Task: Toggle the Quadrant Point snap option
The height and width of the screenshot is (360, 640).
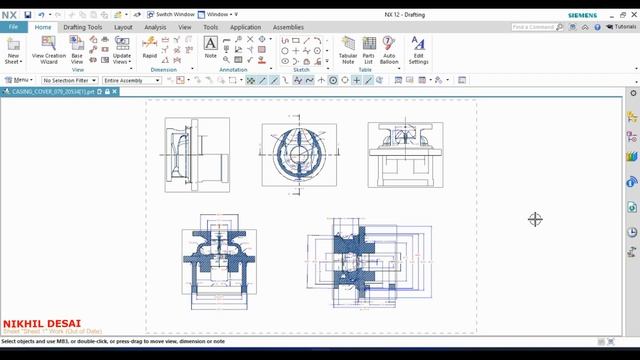Action: pyautogui.click(x=345, y=80)
